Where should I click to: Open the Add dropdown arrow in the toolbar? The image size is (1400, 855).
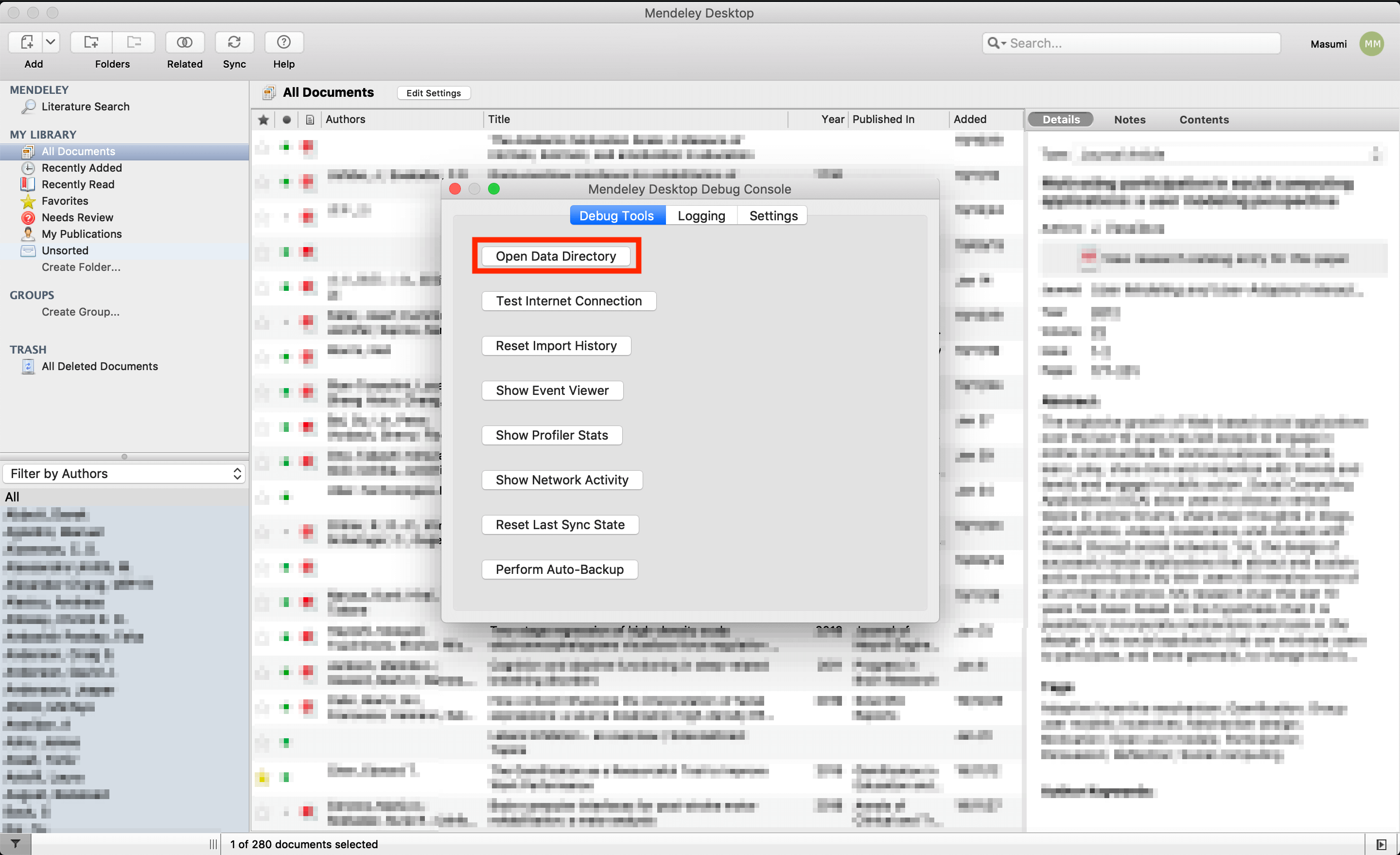point(51,42)
